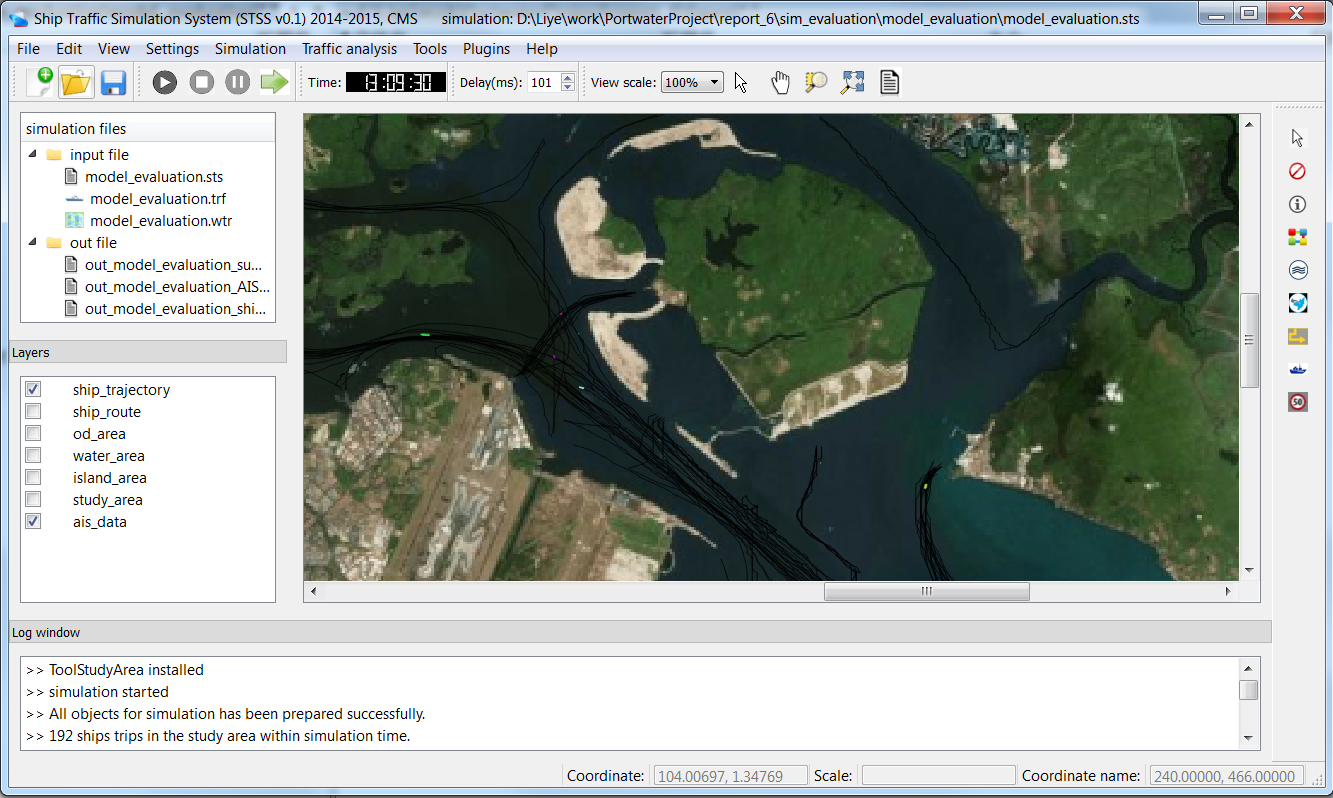Click the 'simulation started' log line

[97, 692]
